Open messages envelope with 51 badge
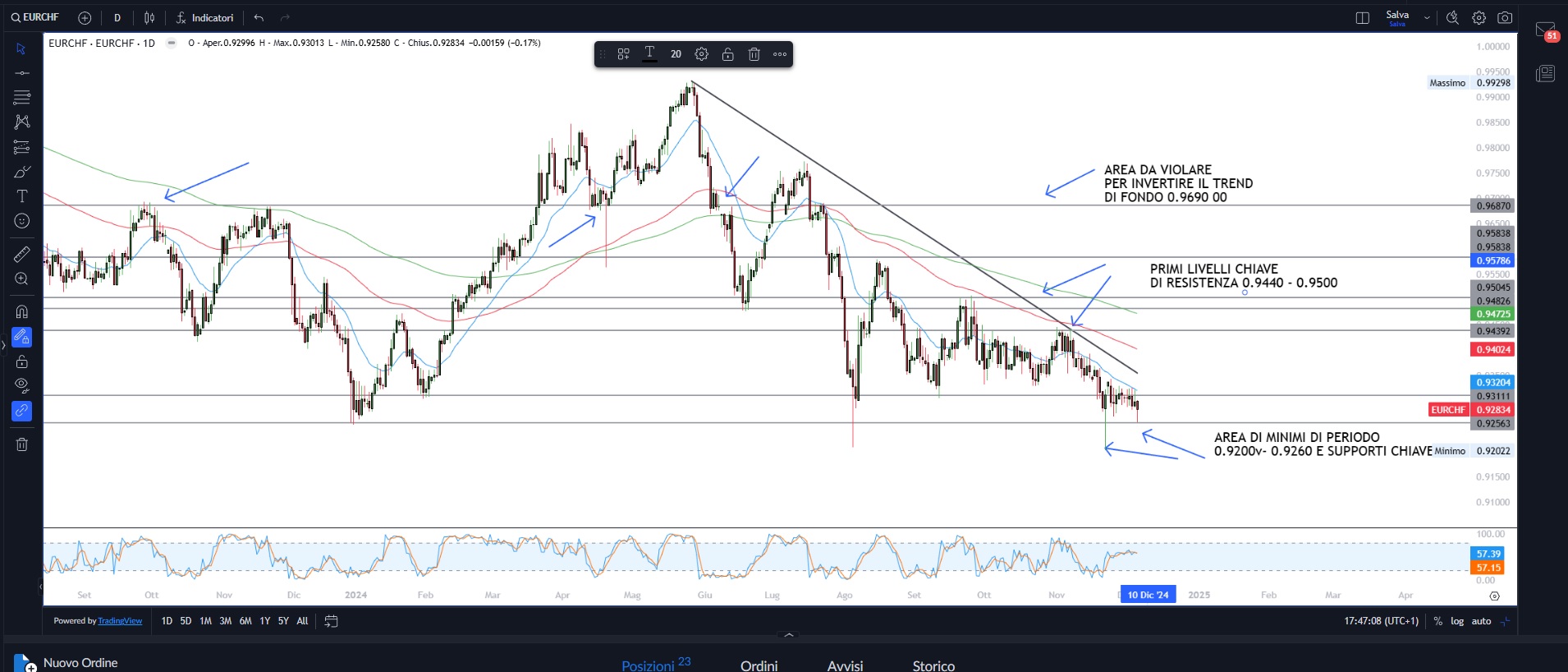The image size is (1568, 672). click(1546, 30)
